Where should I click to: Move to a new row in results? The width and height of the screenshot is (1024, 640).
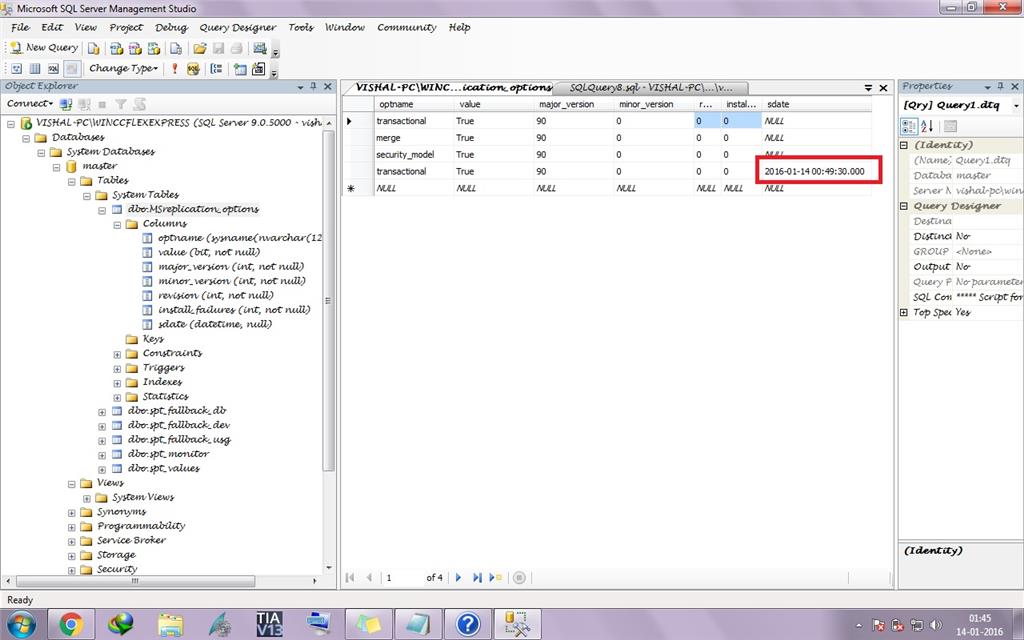coord(495,577)
